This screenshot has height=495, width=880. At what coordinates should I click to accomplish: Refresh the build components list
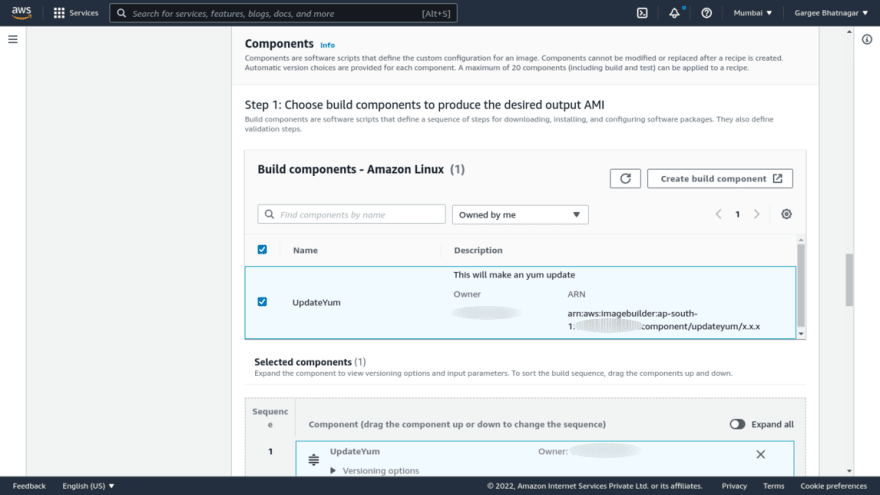(625, 178)
